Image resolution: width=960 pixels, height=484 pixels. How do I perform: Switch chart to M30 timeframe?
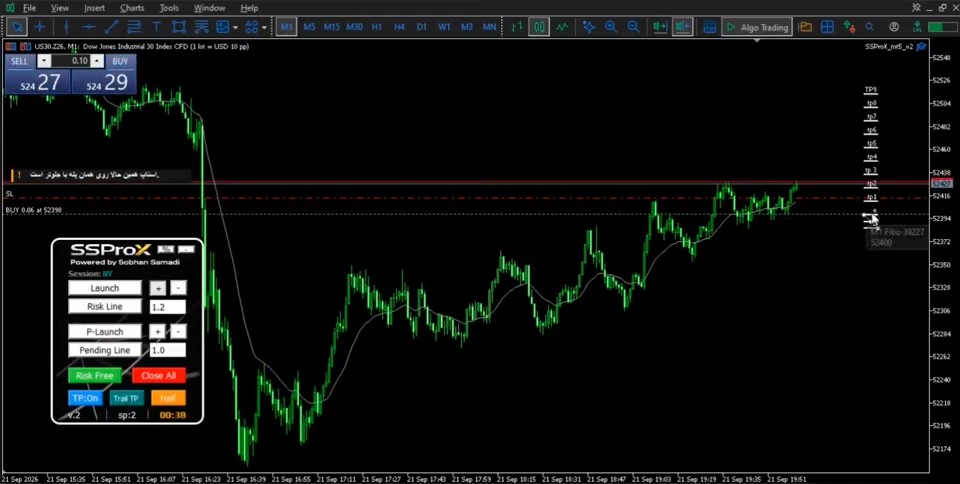(354, 27)
